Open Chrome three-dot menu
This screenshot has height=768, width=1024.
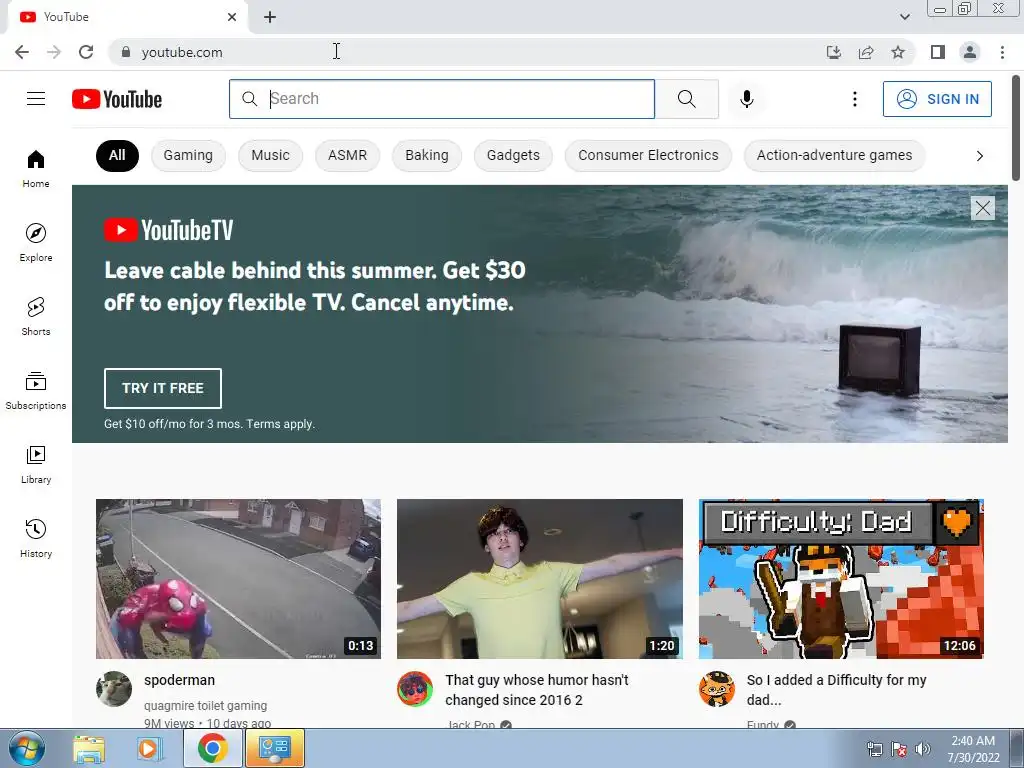coord(1002,52)
